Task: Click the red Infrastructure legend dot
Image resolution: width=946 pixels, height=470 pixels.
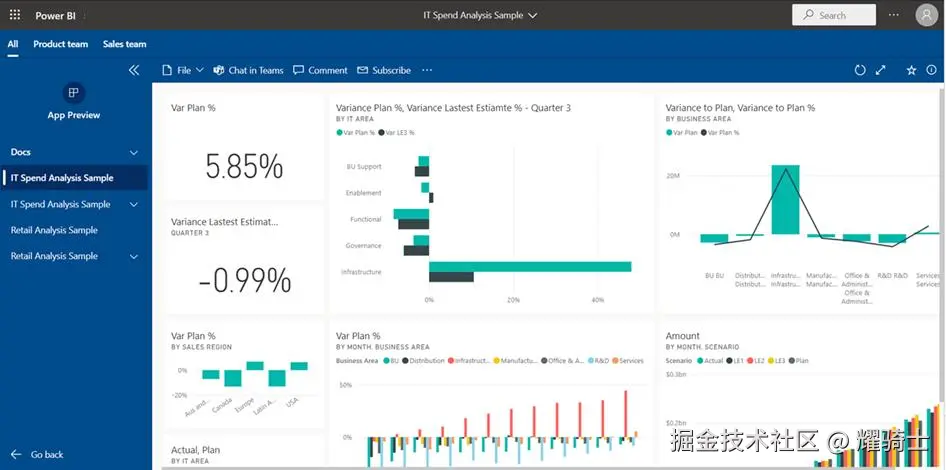Action: [x=450, y=361]
